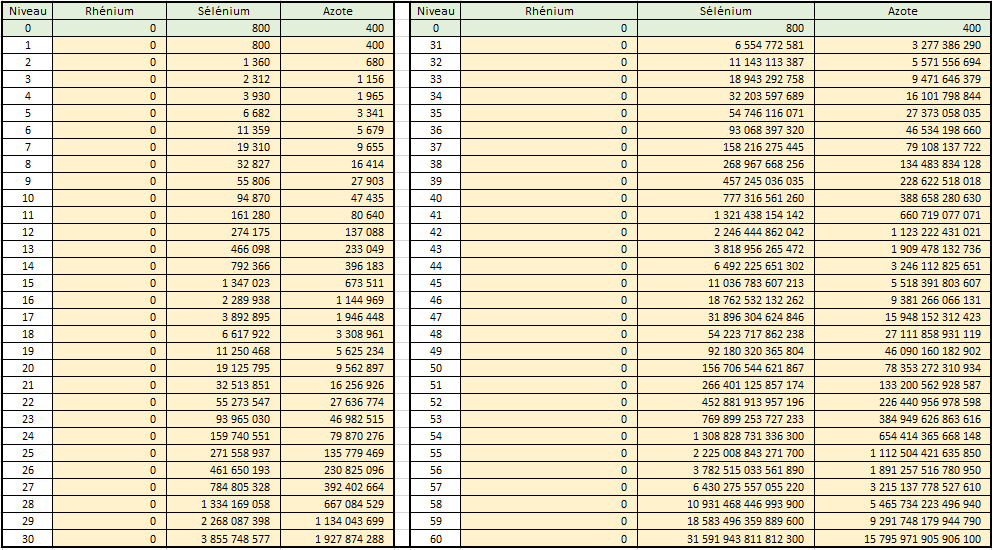Click the Rhénium header above the 31–60 levels

(549, 11)
